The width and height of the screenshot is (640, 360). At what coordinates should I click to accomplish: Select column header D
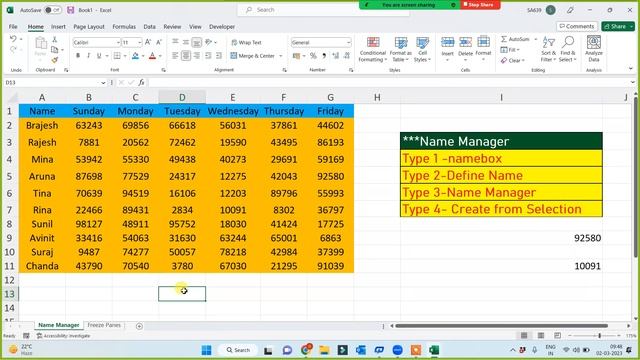(182, 97)
